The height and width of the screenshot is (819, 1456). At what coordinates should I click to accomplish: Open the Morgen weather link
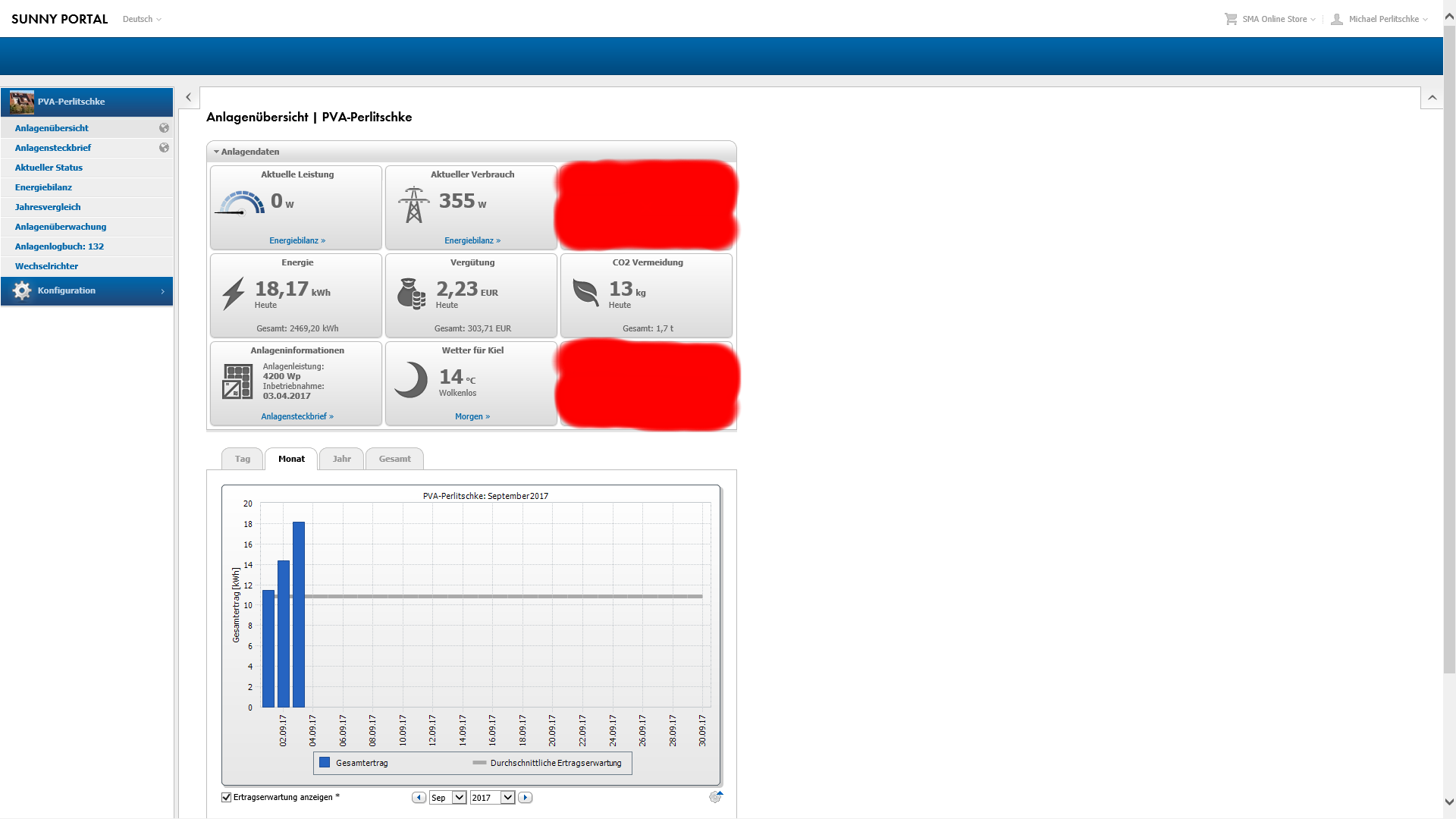click(472, 416)
